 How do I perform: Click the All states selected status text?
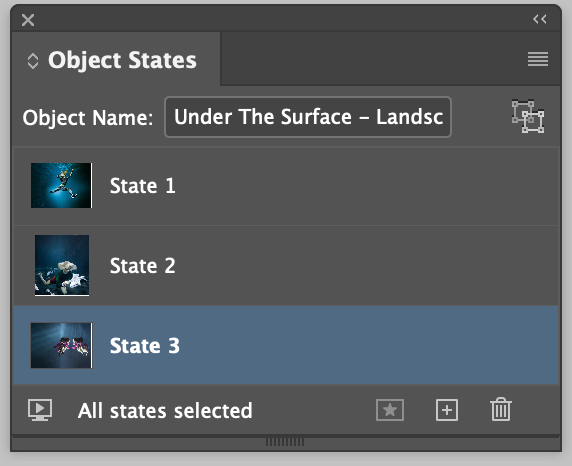pos(165,411)
